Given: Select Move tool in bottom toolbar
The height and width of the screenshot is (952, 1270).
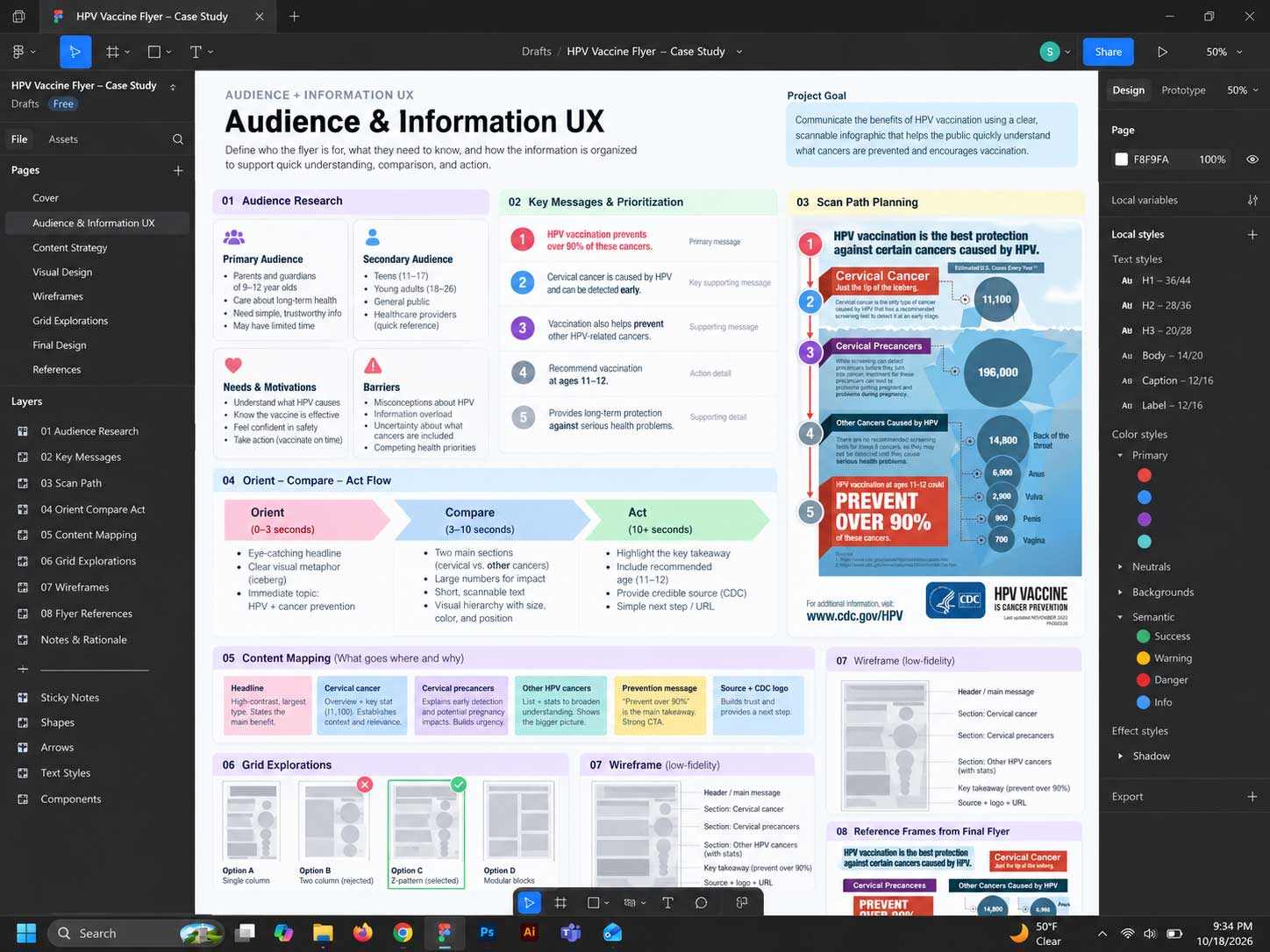Looking at the screenshot, I should (x=529, y=902).
